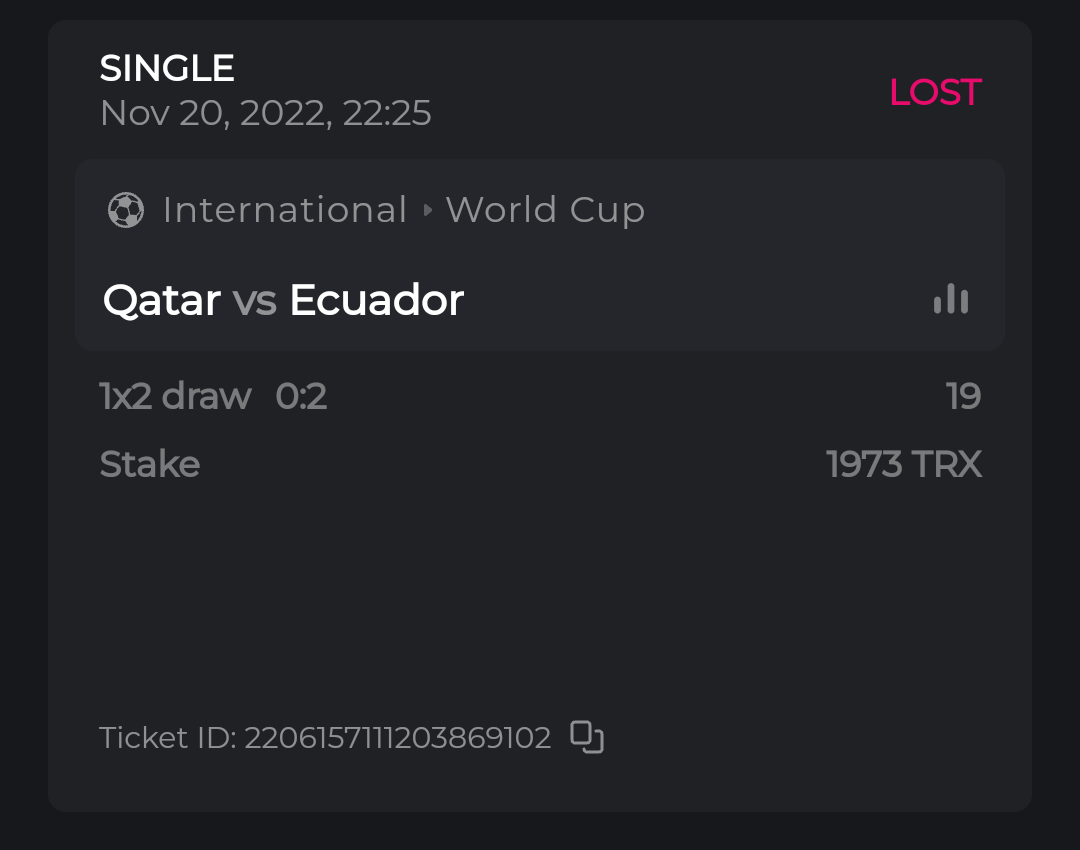Click empty area below Stake row

click(x=540, y=590)
